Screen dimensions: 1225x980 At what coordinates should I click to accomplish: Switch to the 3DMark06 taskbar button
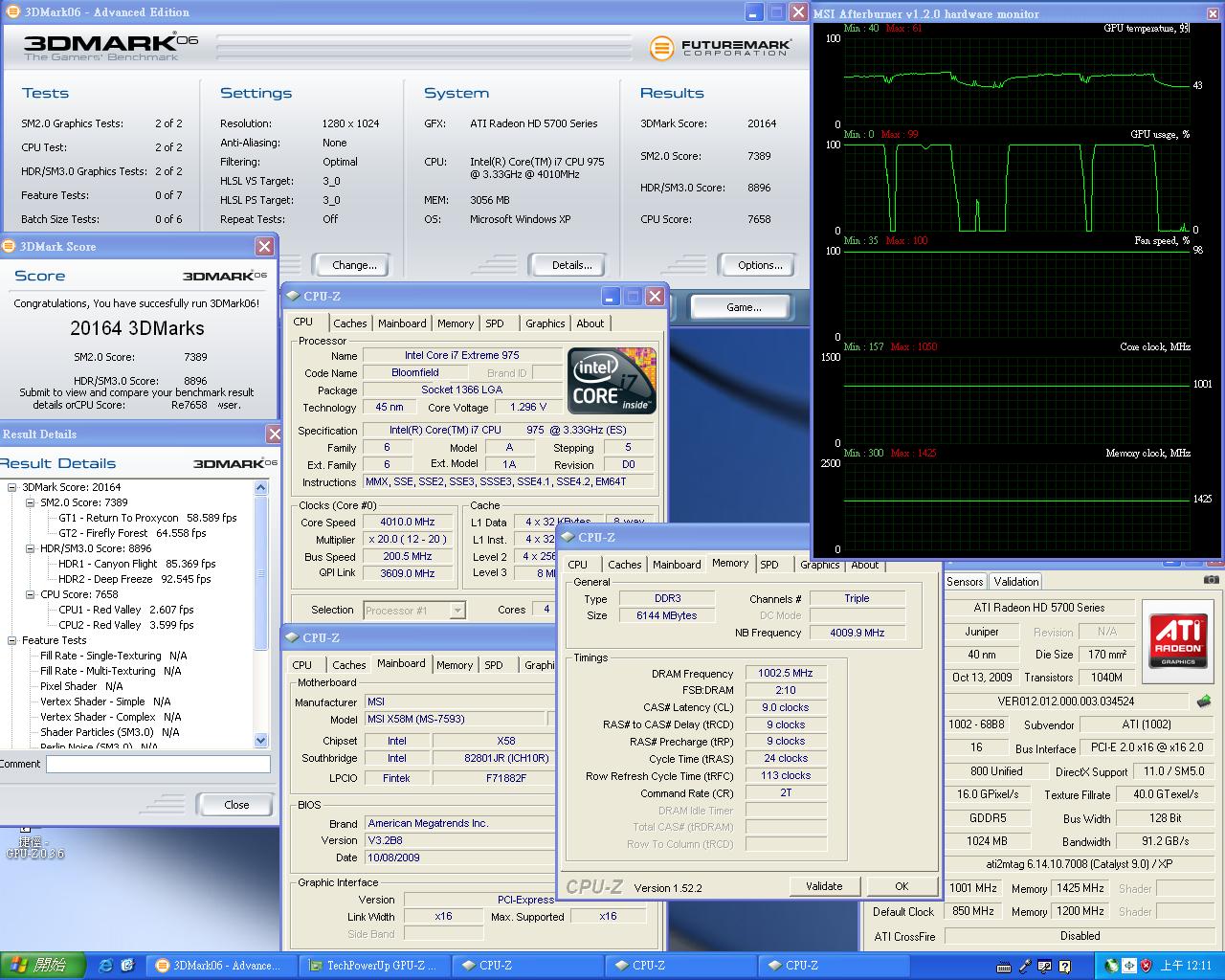point(221,966)
